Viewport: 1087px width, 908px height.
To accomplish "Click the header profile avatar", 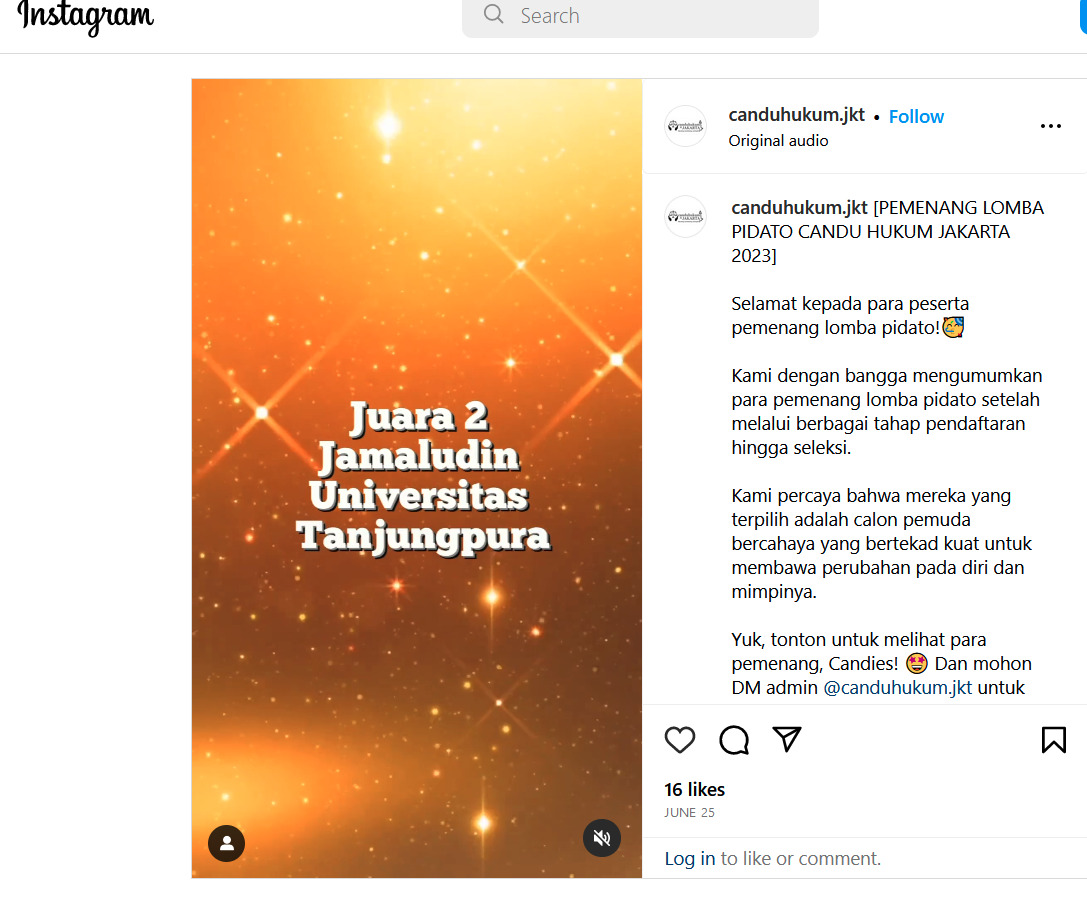I will click(x=685, y=126).
